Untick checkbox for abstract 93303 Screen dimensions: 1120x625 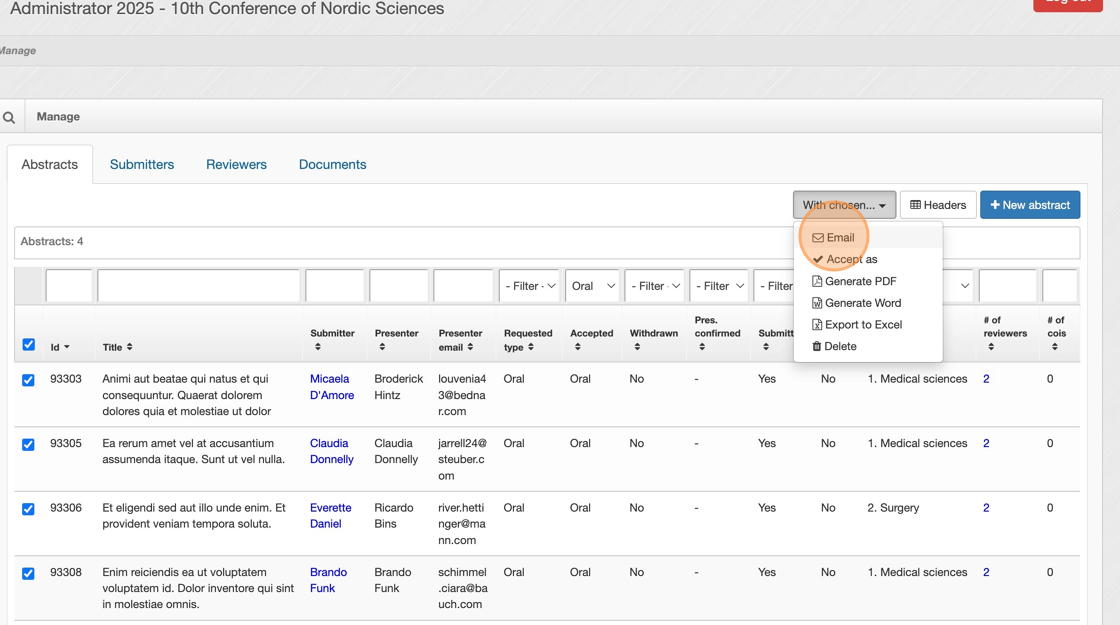pos(29,380)
